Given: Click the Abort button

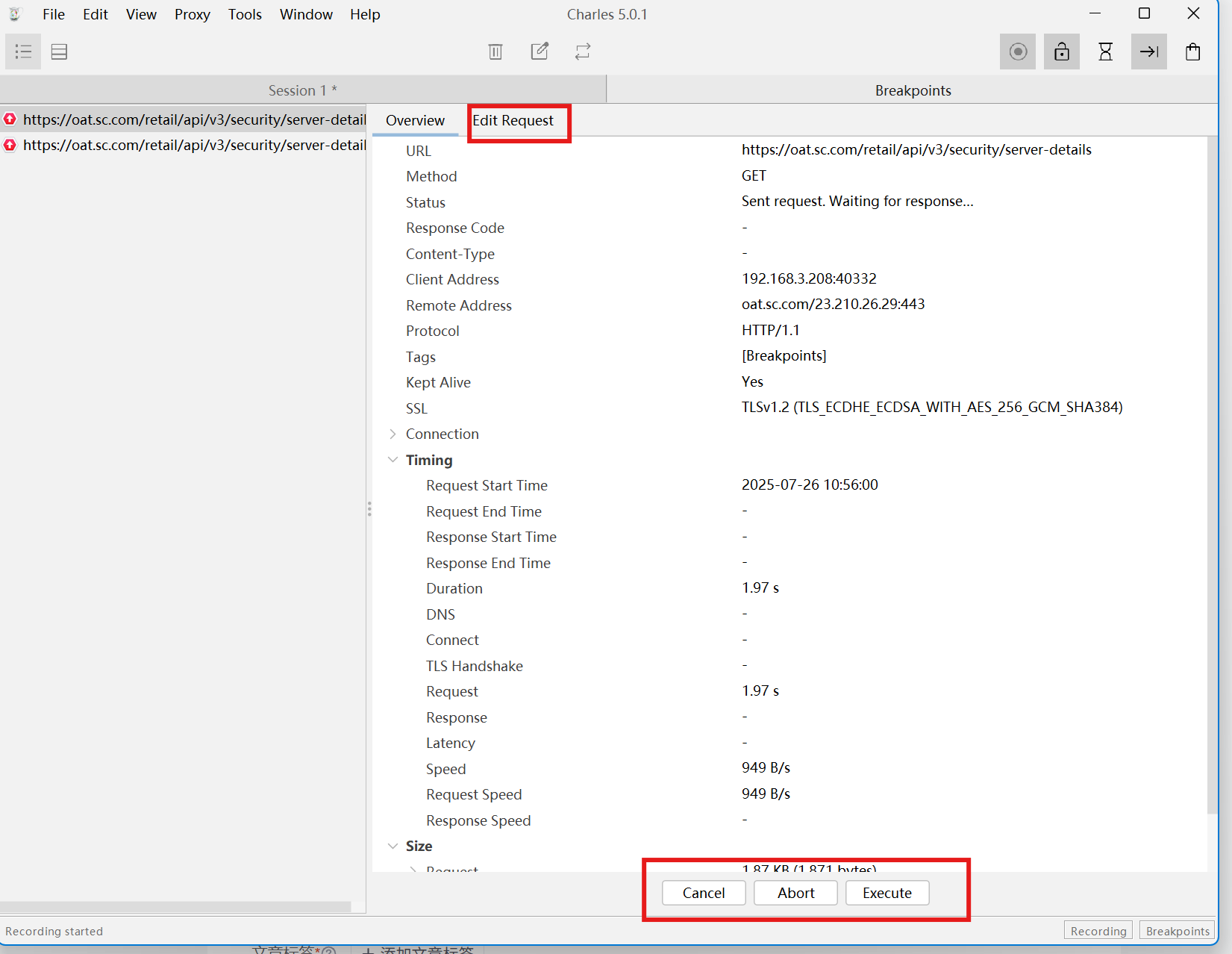Looking at the screenshot, I should [x=795, y=893].
